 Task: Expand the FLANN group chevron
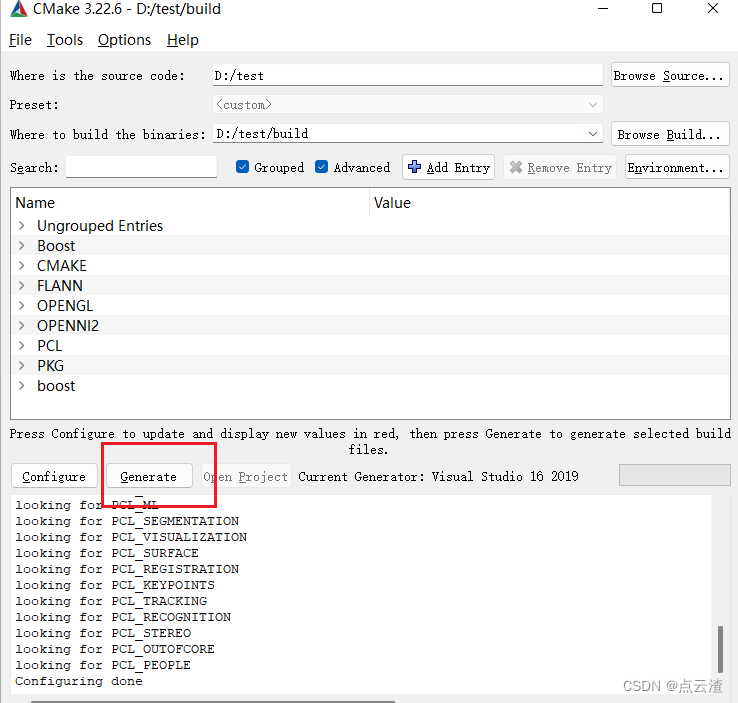coord(22,285)
